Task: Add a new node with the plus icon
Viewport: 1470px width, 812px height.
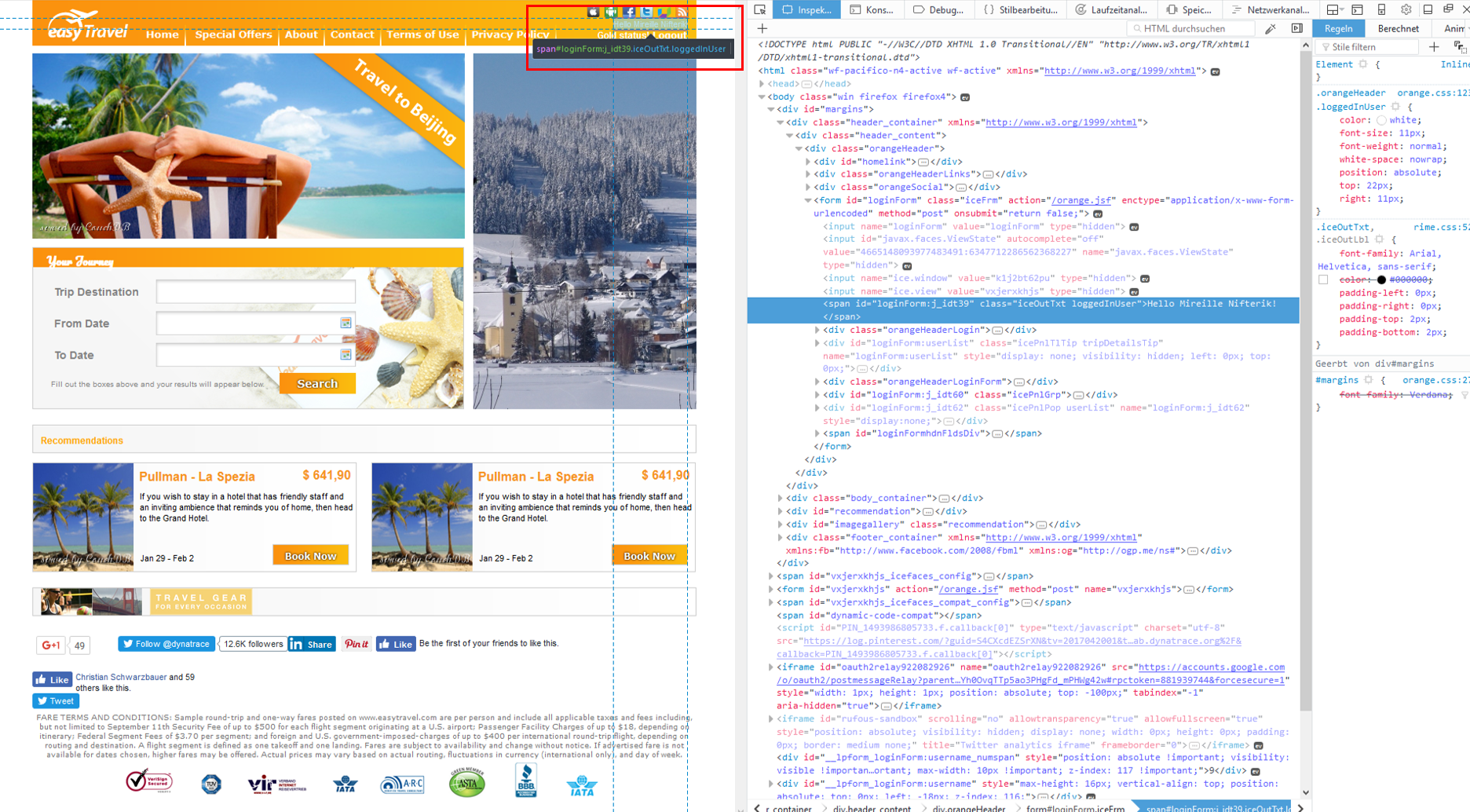Action: point(762,28)
